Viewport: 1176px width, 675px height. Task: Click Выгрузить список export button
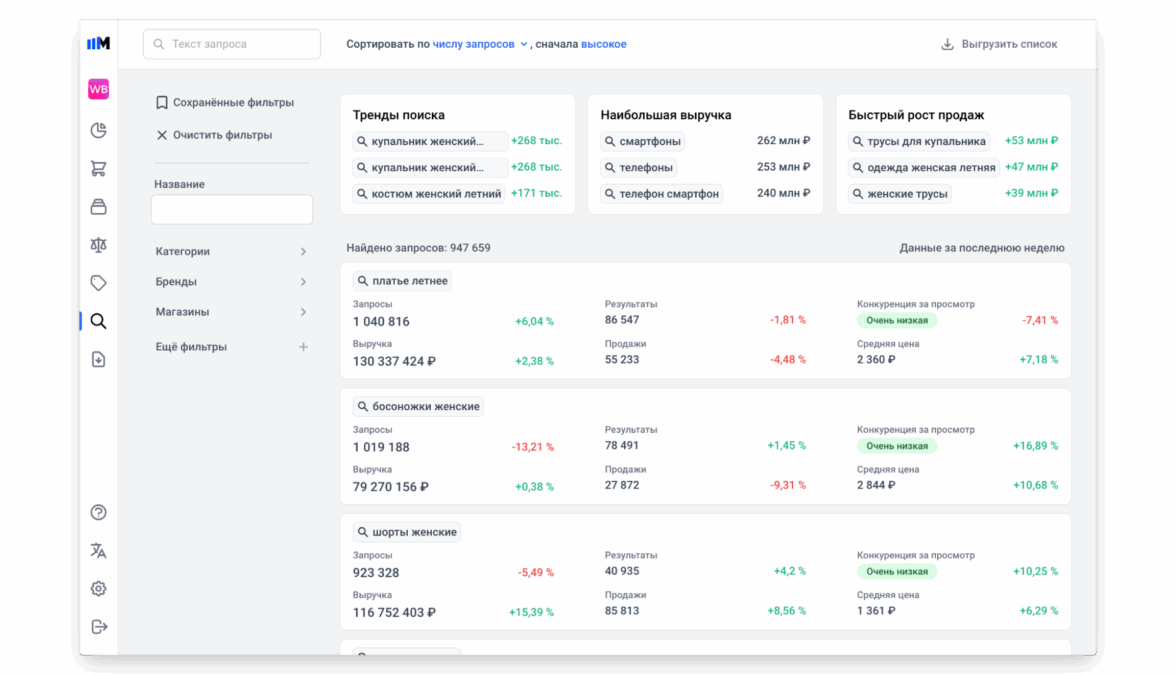tap(999, 44)
